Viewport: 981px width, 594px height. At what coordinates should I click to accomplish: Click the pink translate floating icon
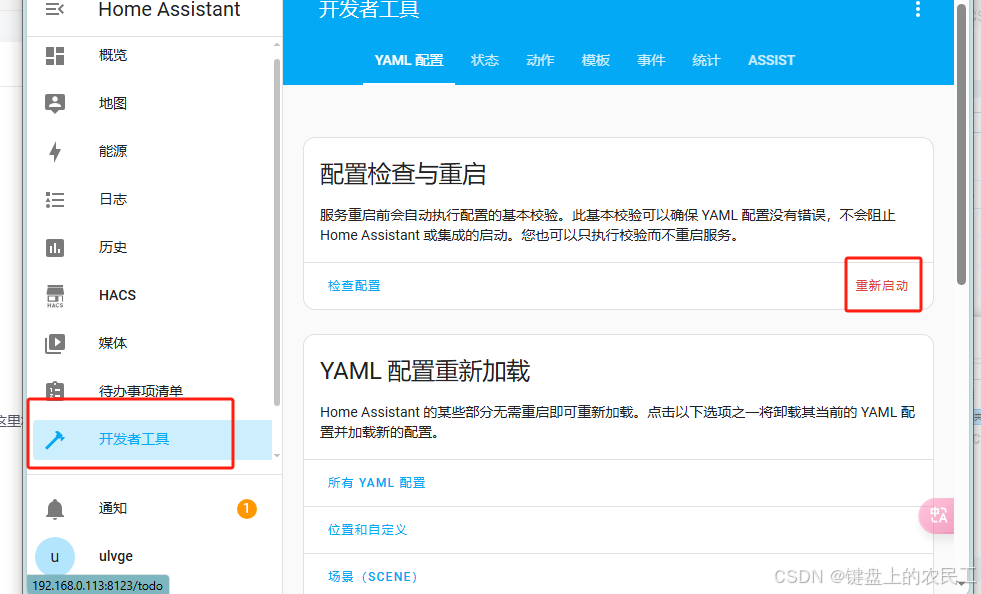(937, 516)
